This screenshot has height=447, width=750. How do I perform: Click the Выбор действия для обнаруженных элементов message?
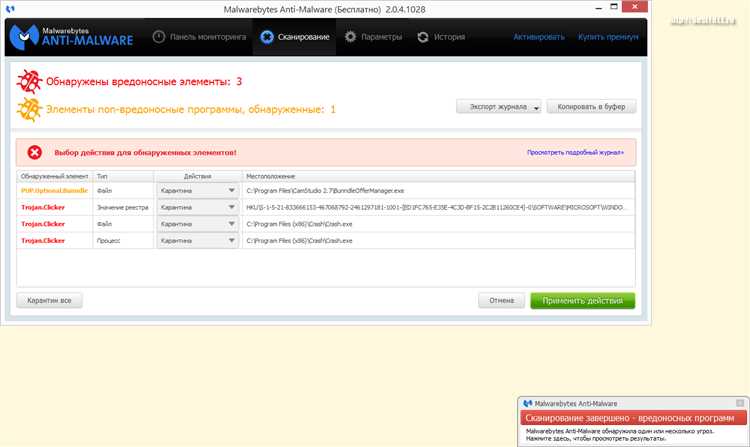[x=145, y=153]
